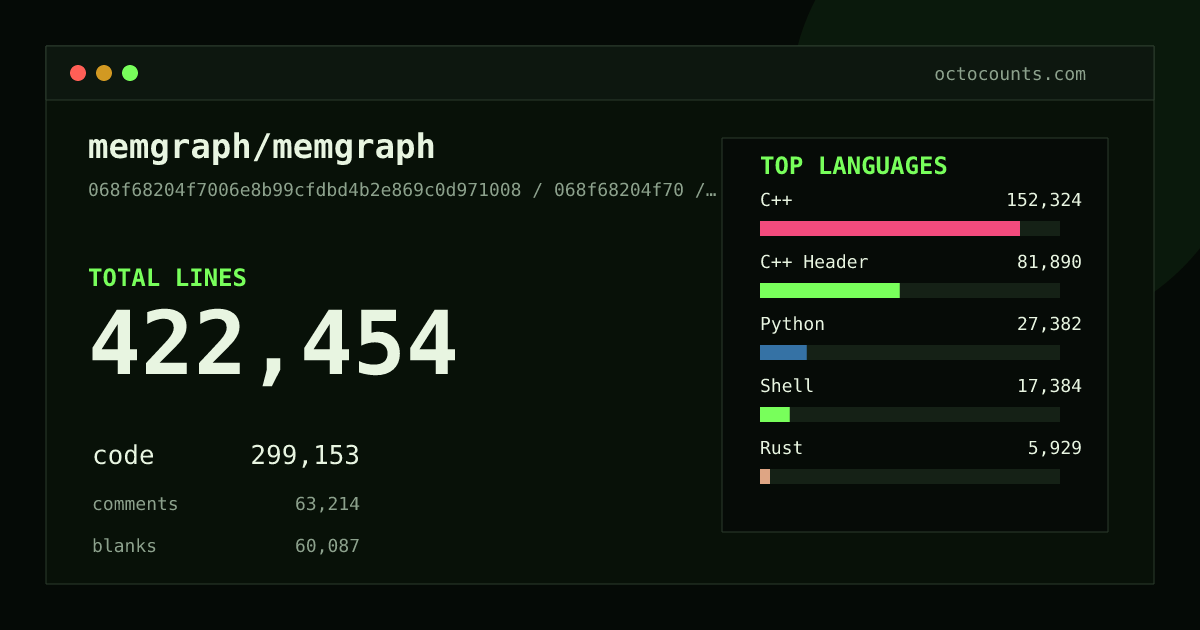This screenshot has height=630, width=1200.
Task: Click the C++ language label
Action: pyautogui.click(x=776, y=200)
